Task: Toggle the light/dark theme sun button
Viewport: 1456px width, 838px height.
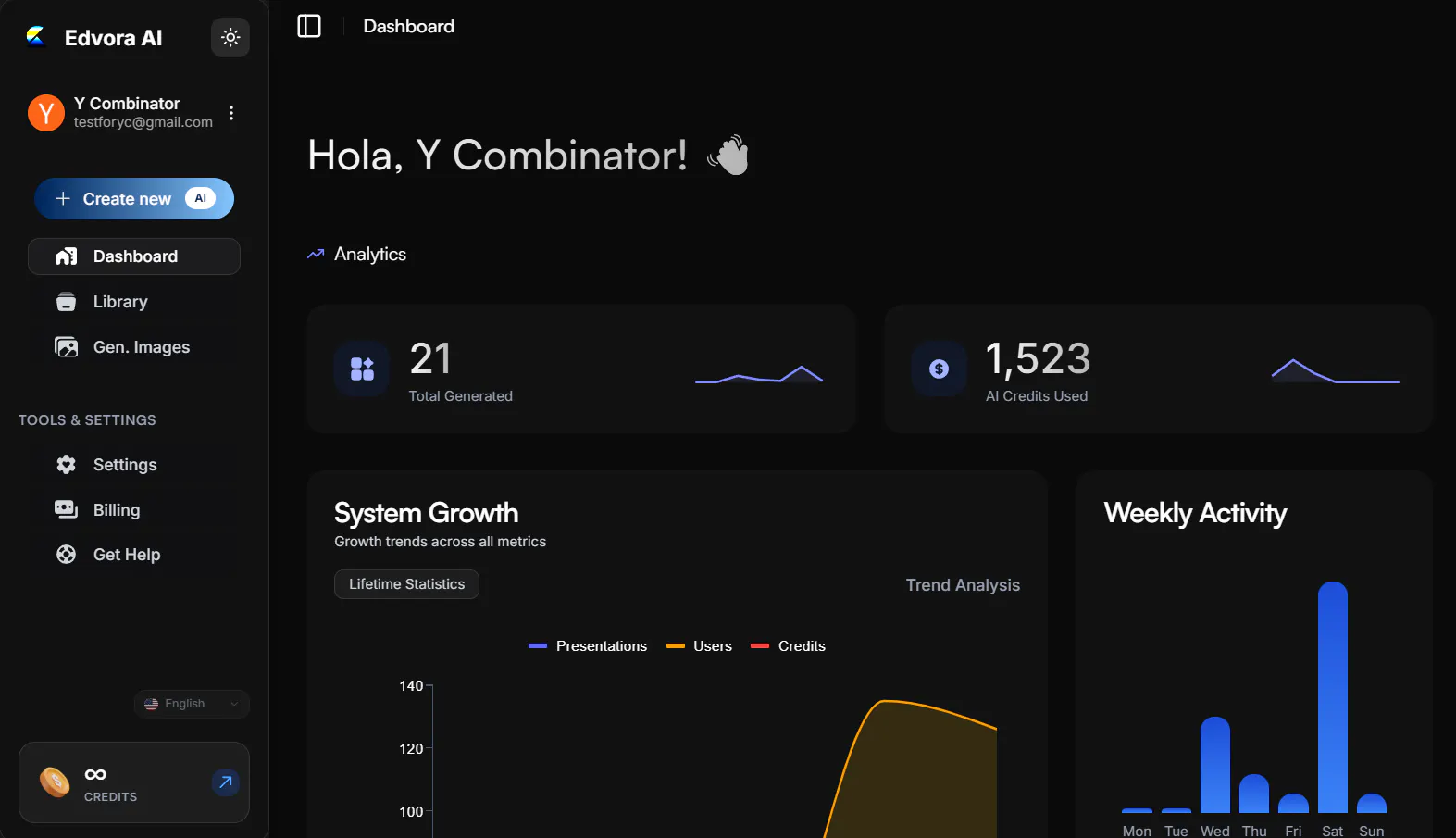Action: (x=230, y=38)
